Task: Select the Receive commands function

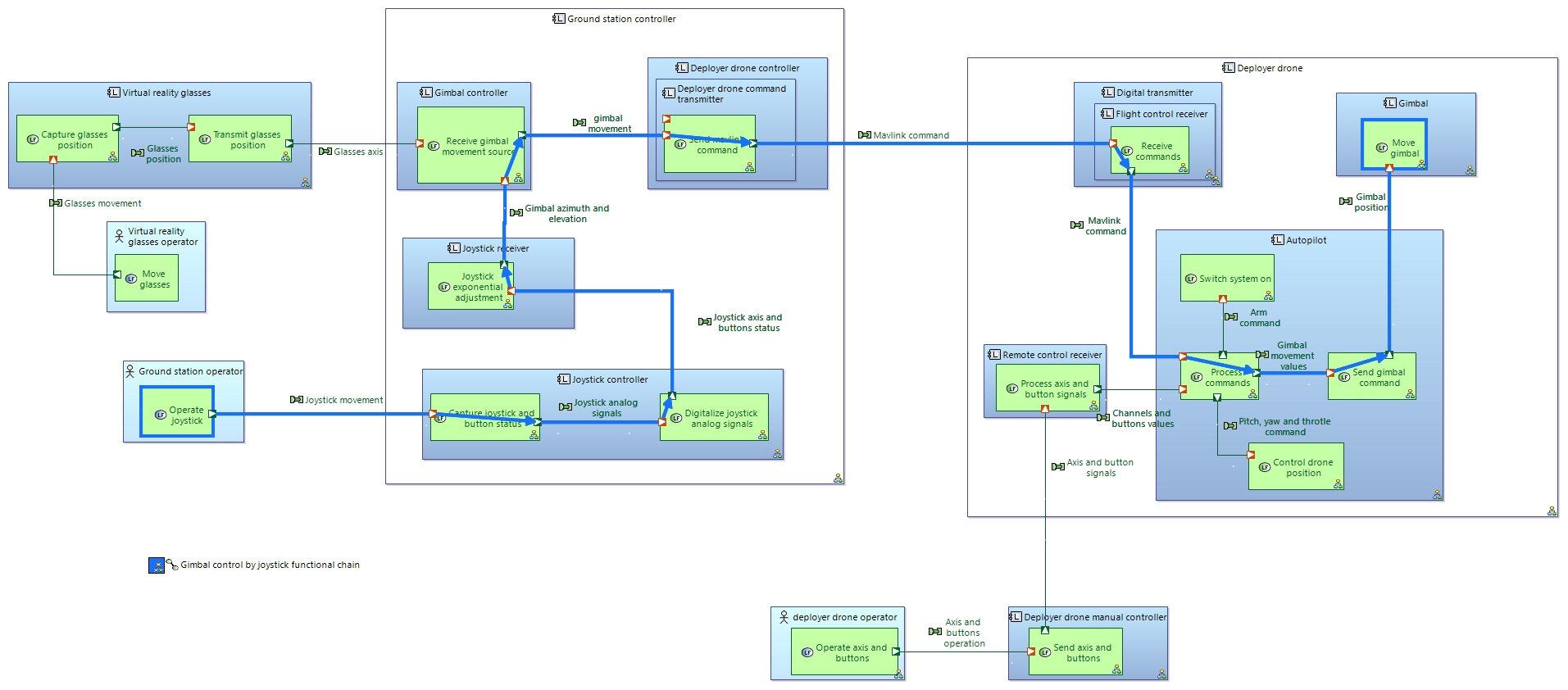Action: click(1150, 150)
